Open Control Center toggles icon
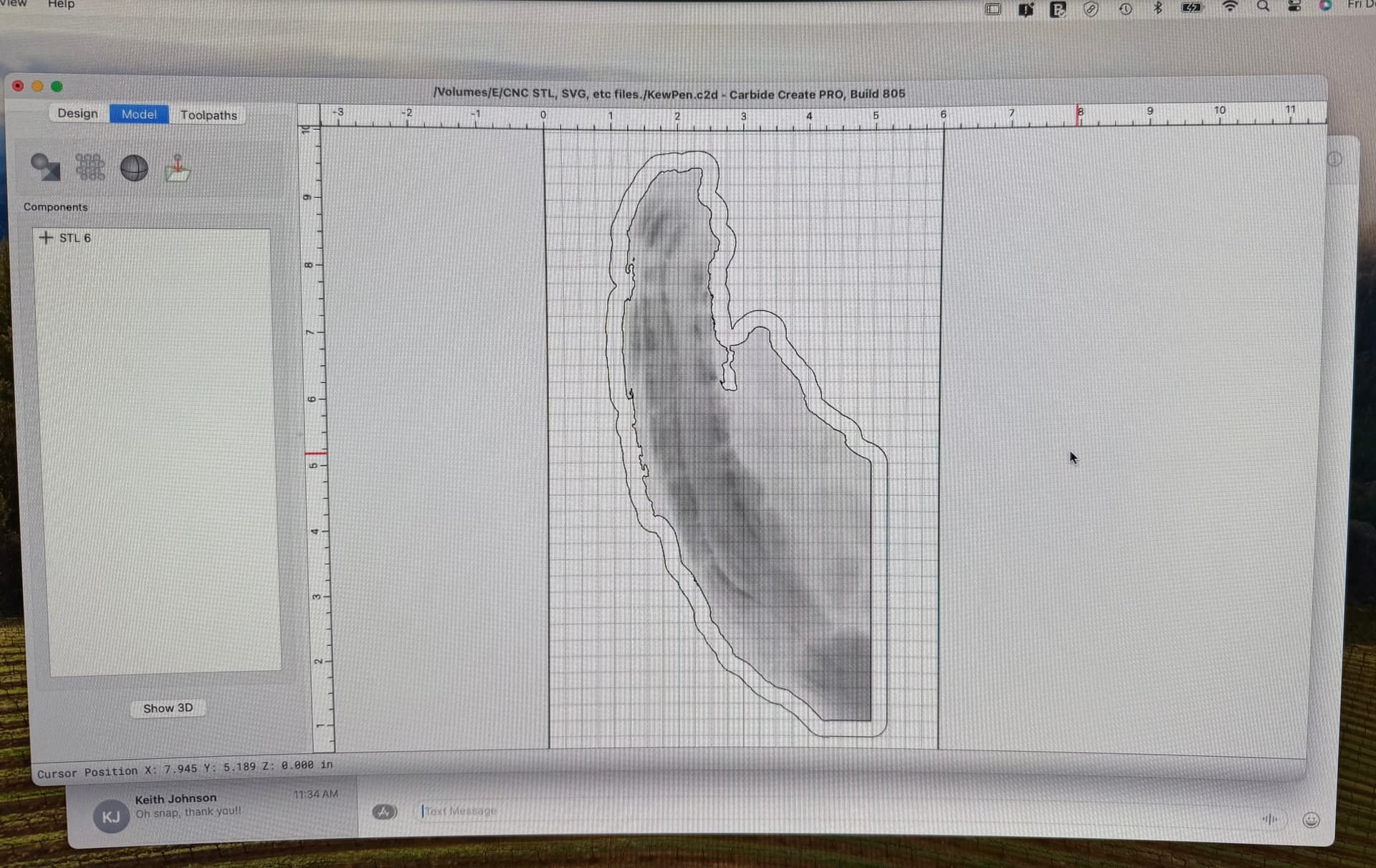The width and height of the screenshot is (1376, 868). [1294, 6]
